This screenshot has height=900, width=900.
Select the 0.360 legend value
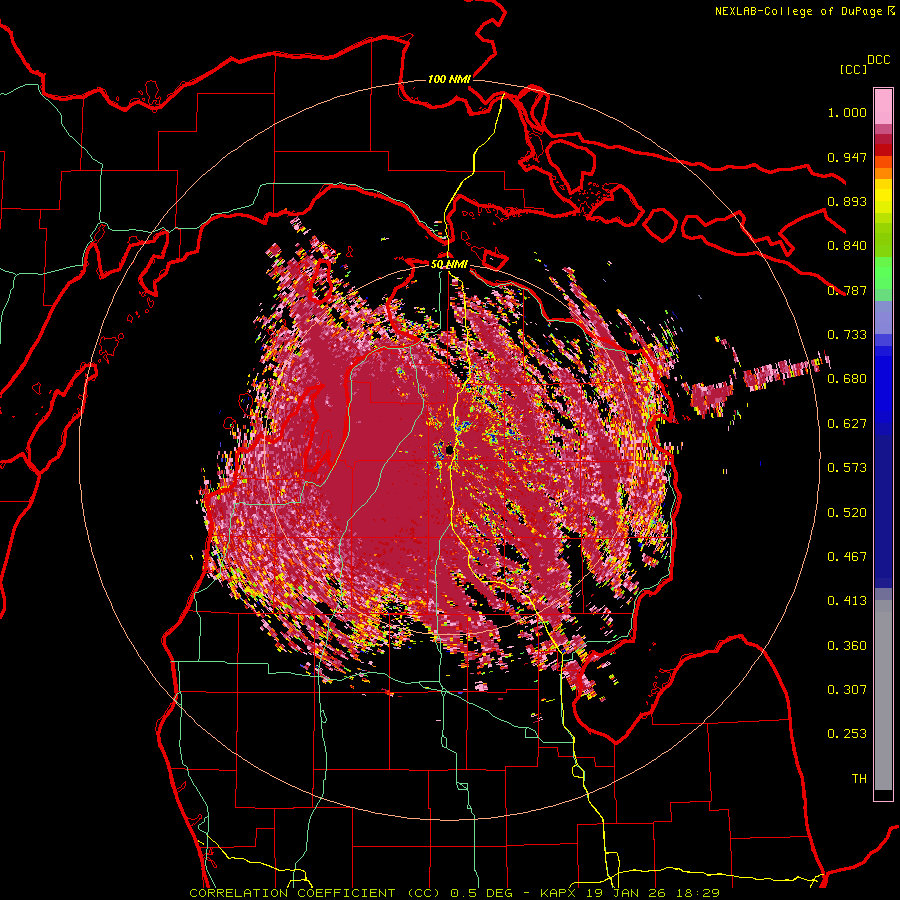(x=847, y=646)
